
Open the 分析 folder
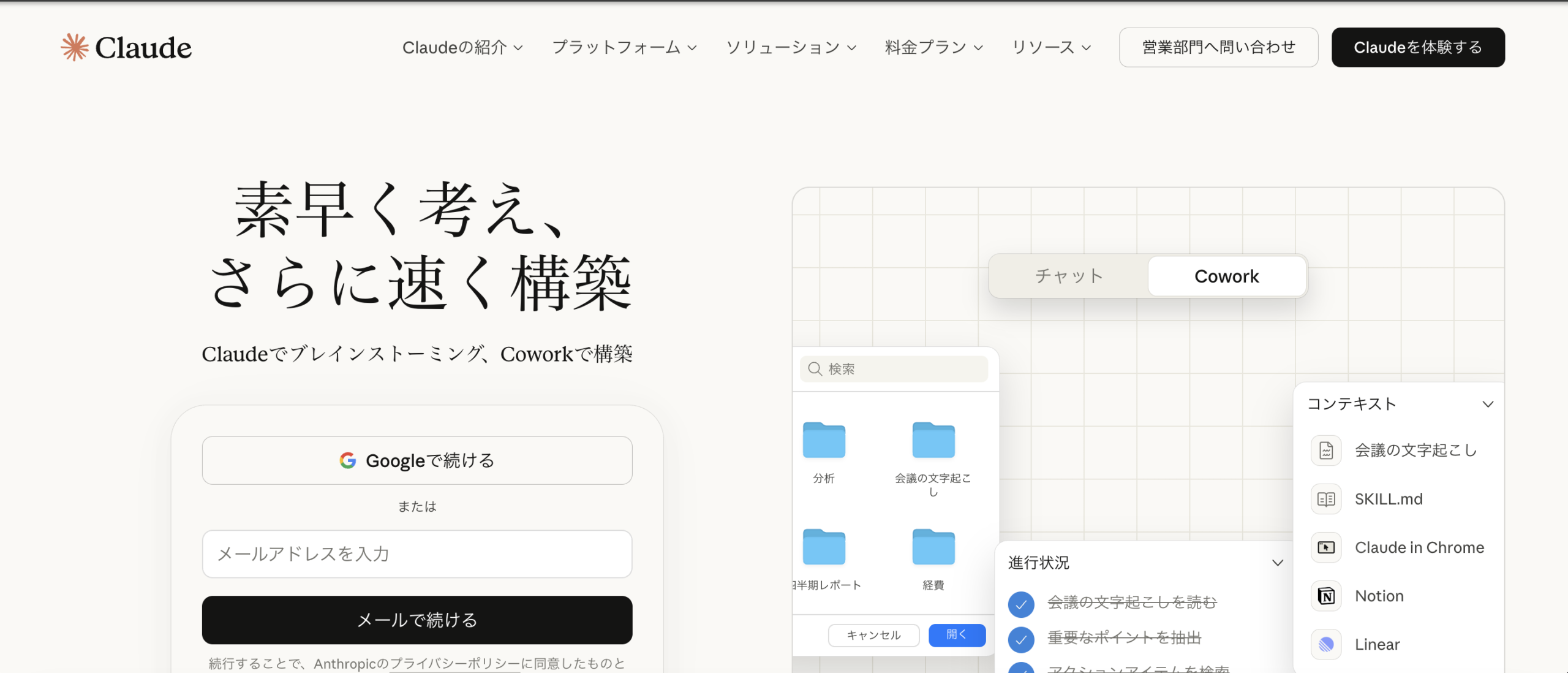(x=823, y=440)
